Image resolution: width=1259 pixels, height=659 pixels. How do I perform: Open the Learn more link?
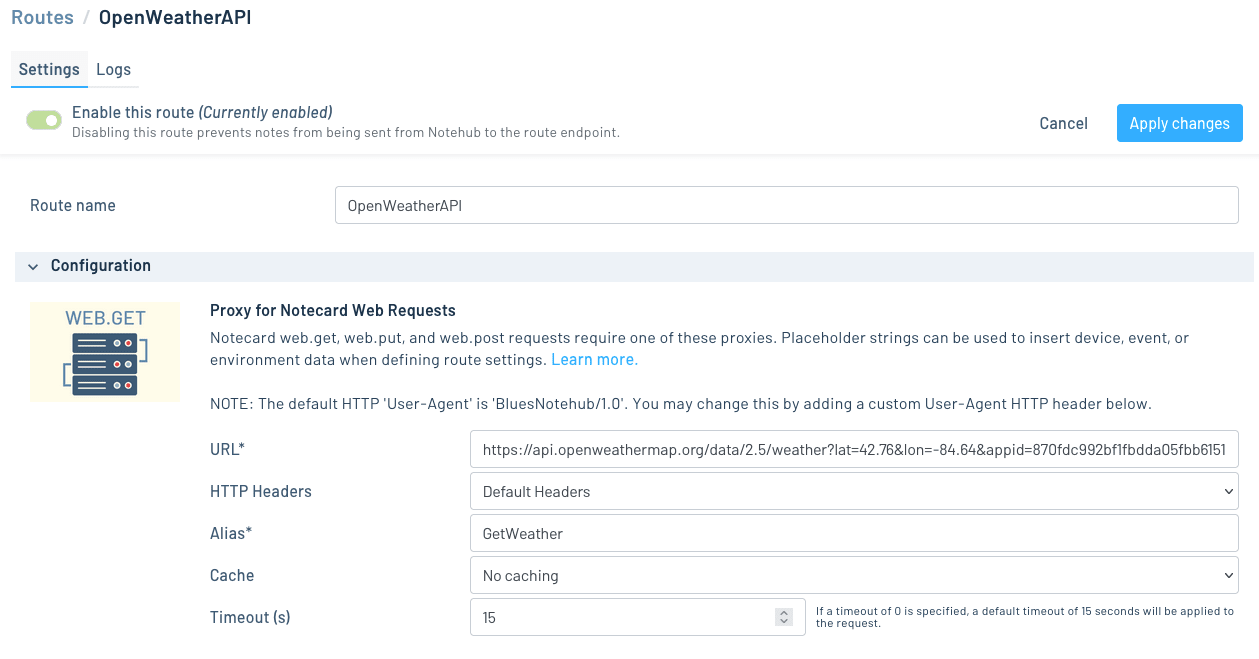click(x=594, y=359)
